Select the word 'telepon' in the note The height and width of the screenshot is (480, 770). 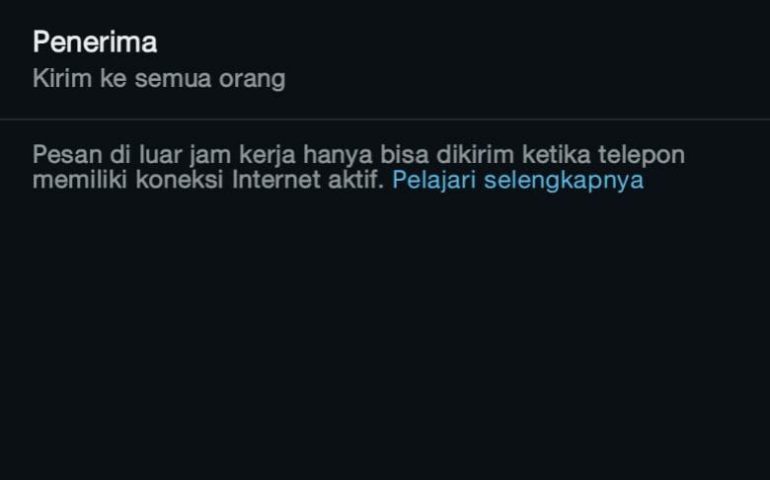click(x=641, y=155)
